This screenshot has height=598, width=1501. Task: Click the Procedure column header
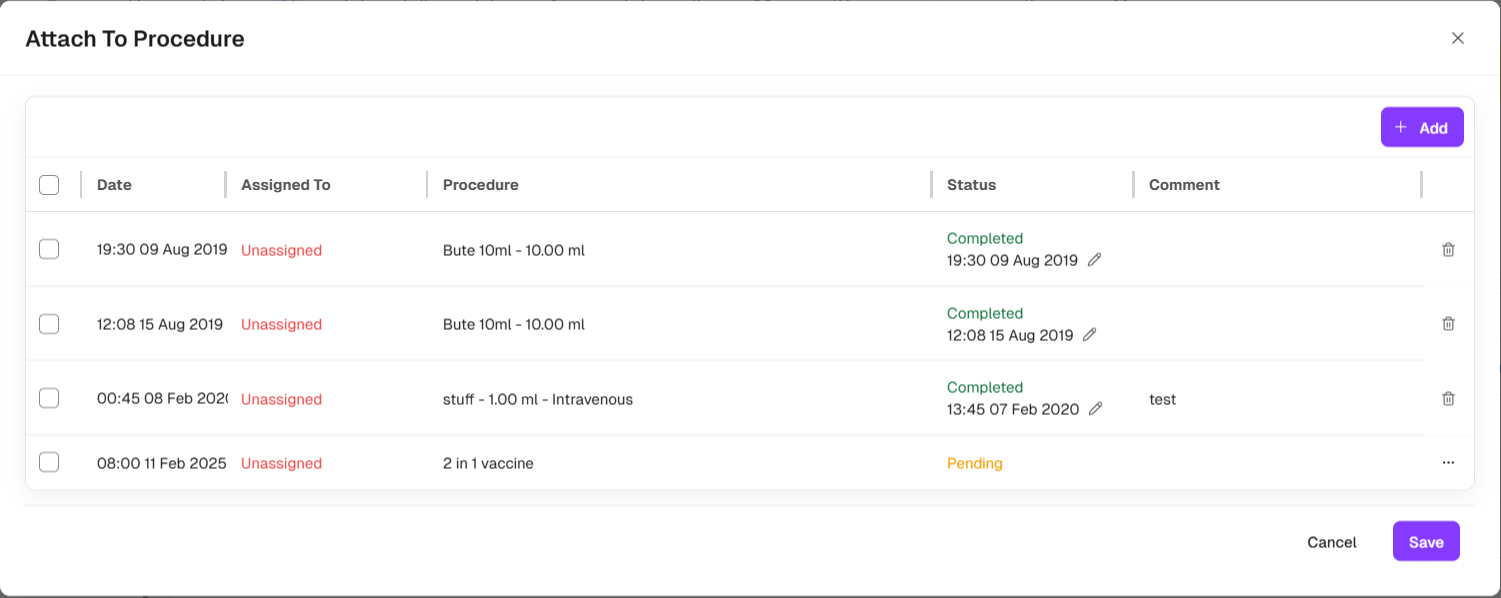[x=480, y=185]
